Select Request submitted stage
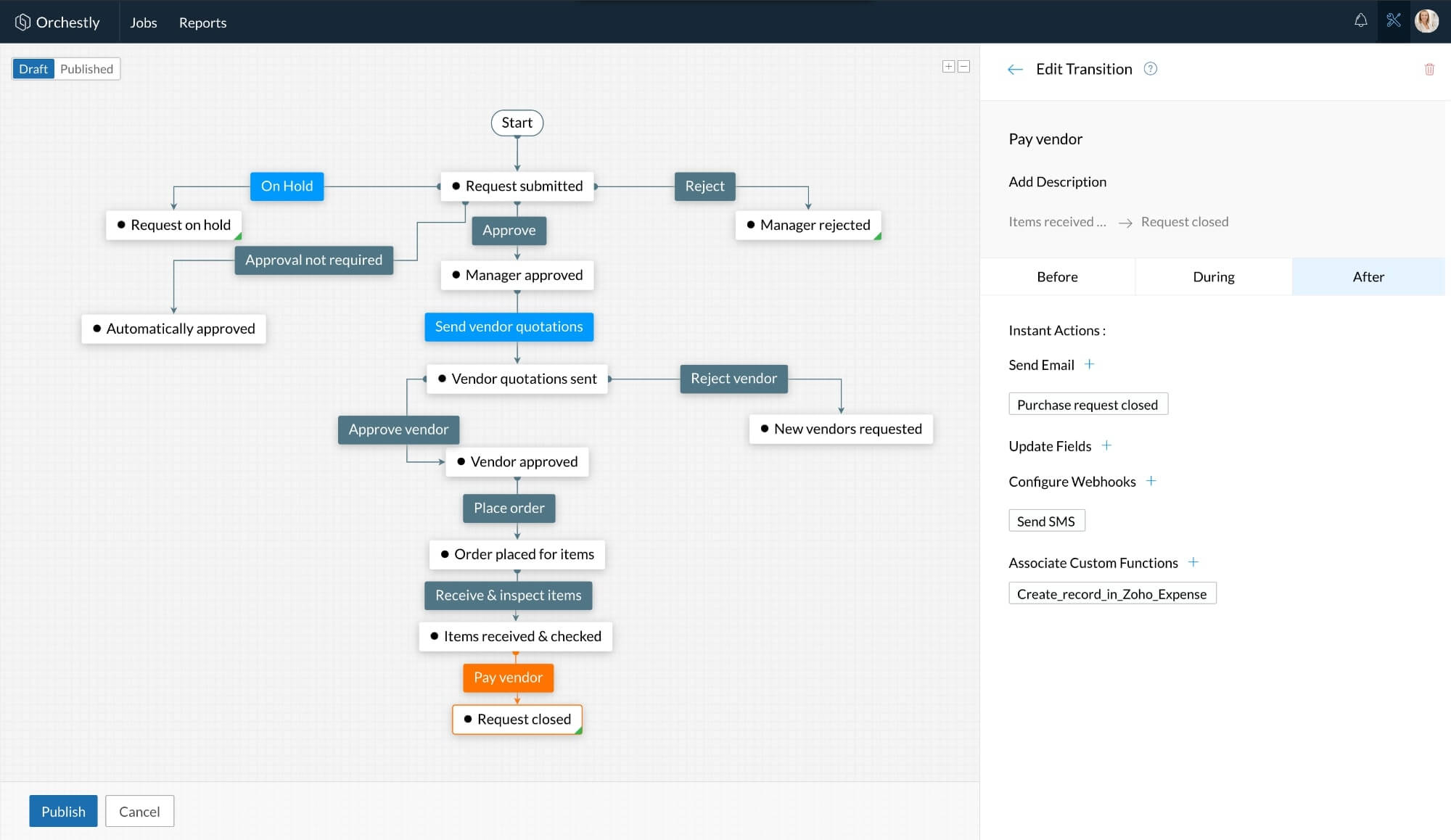Screen dimensions: 1451x840 click(517, 186)
